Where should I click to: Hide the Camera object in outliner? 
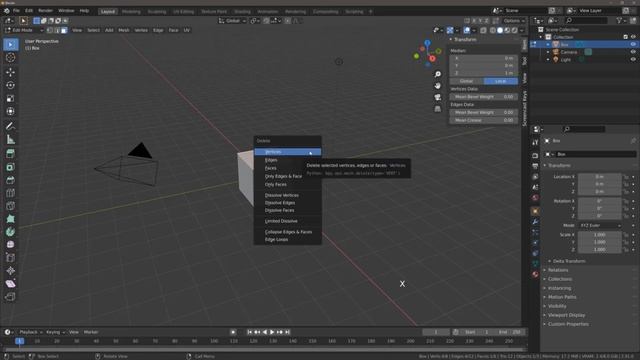click(633, 52)
